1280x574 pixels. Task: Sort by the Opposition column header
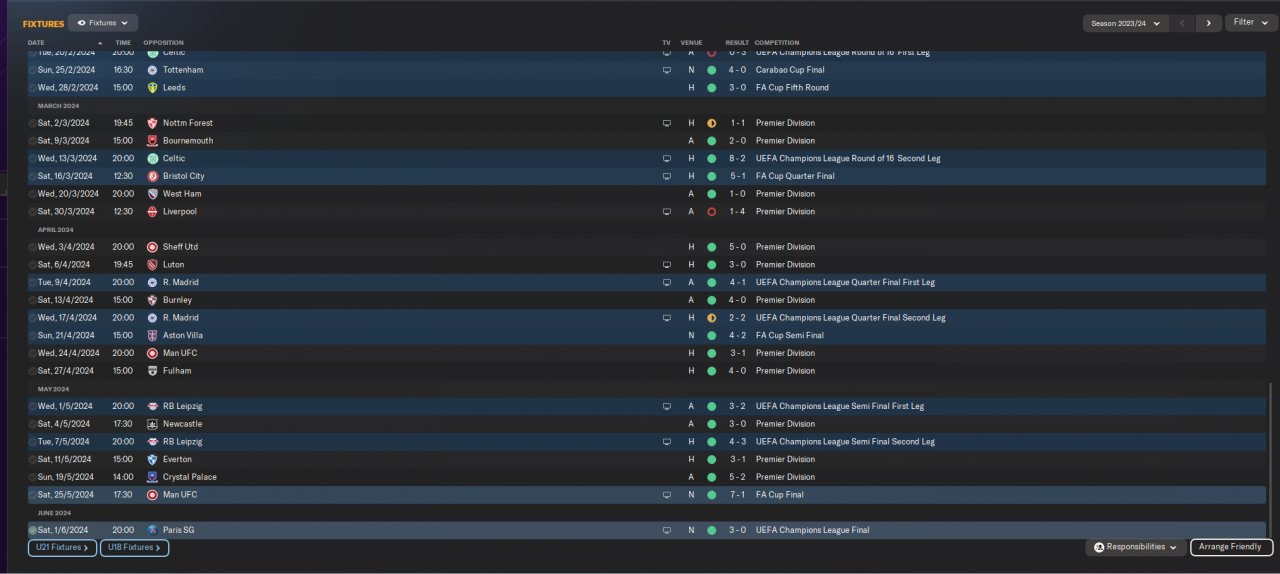[163, 43]
